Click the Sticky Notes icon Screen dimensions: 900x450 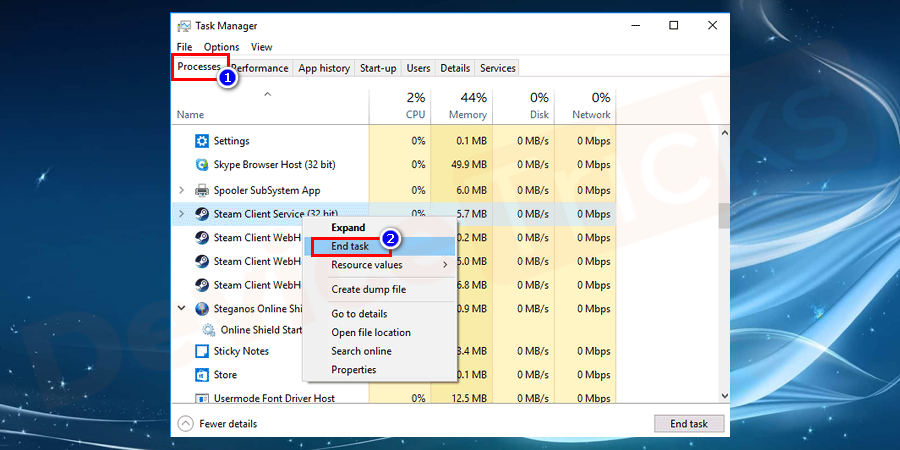coord(201,352)
